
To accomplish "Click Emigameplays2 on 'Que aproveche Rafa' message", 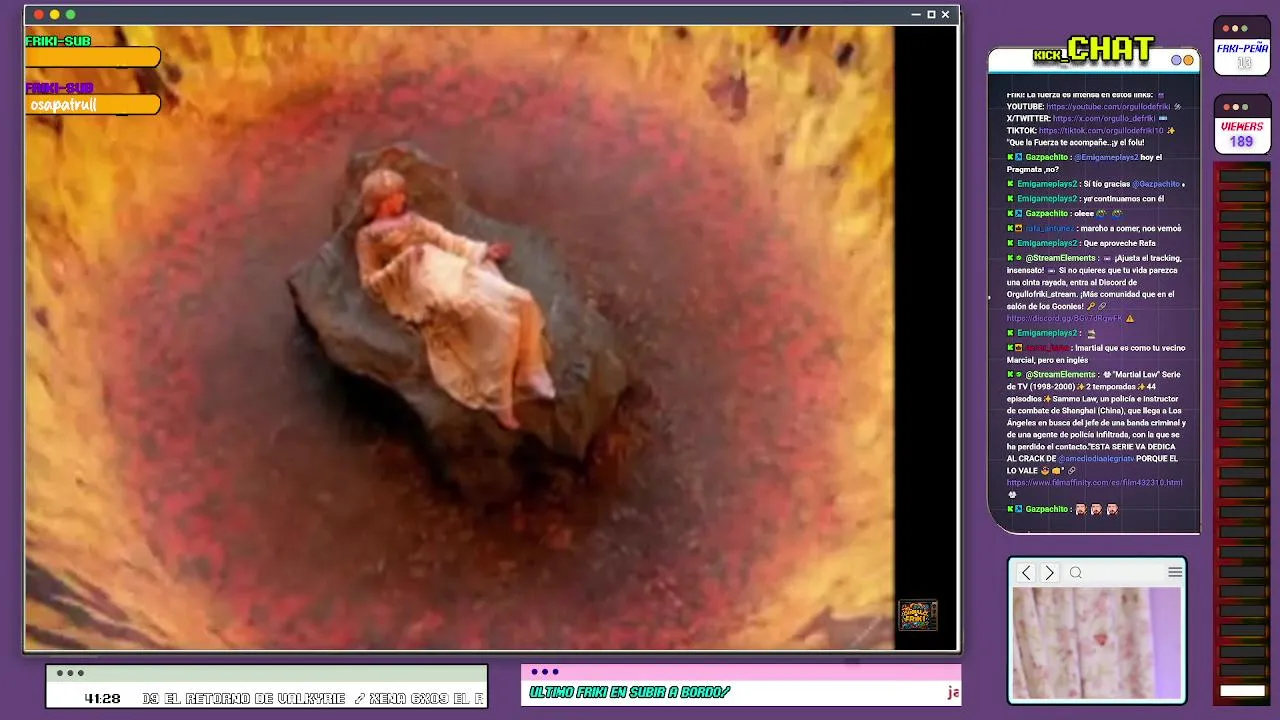I will (1047, 243).
